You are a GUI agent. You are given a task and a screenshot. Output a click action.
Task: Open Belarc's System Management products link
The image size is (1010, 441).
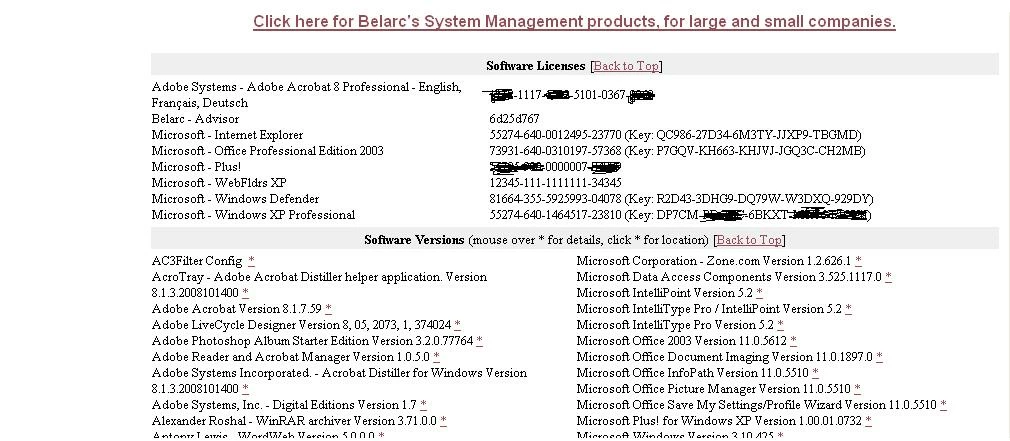[574, 21]
